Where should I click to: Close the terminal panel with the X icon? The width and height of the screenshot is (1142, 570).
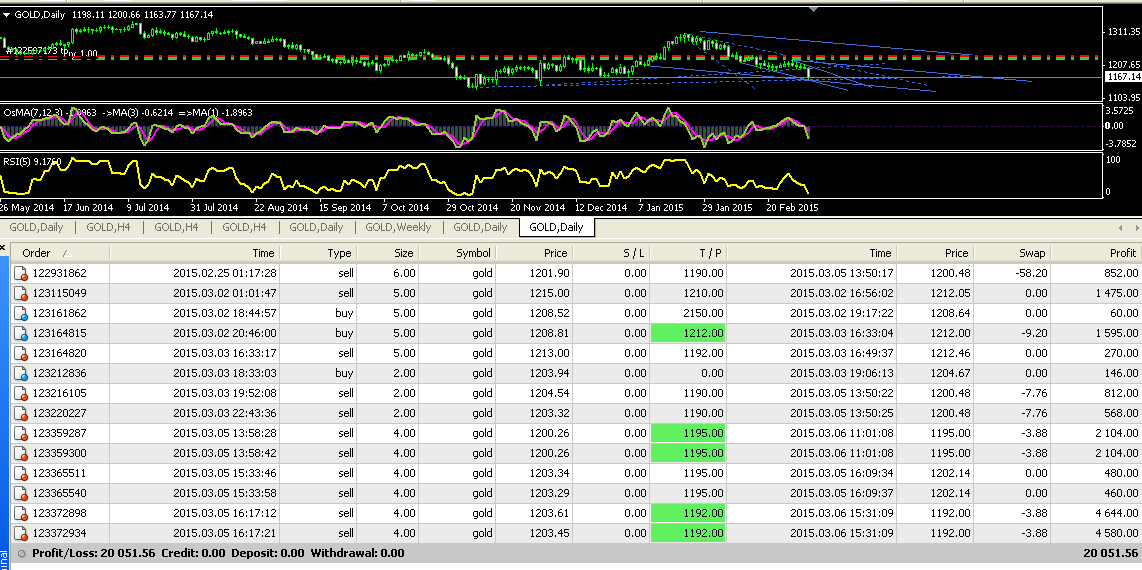point(4,246)
